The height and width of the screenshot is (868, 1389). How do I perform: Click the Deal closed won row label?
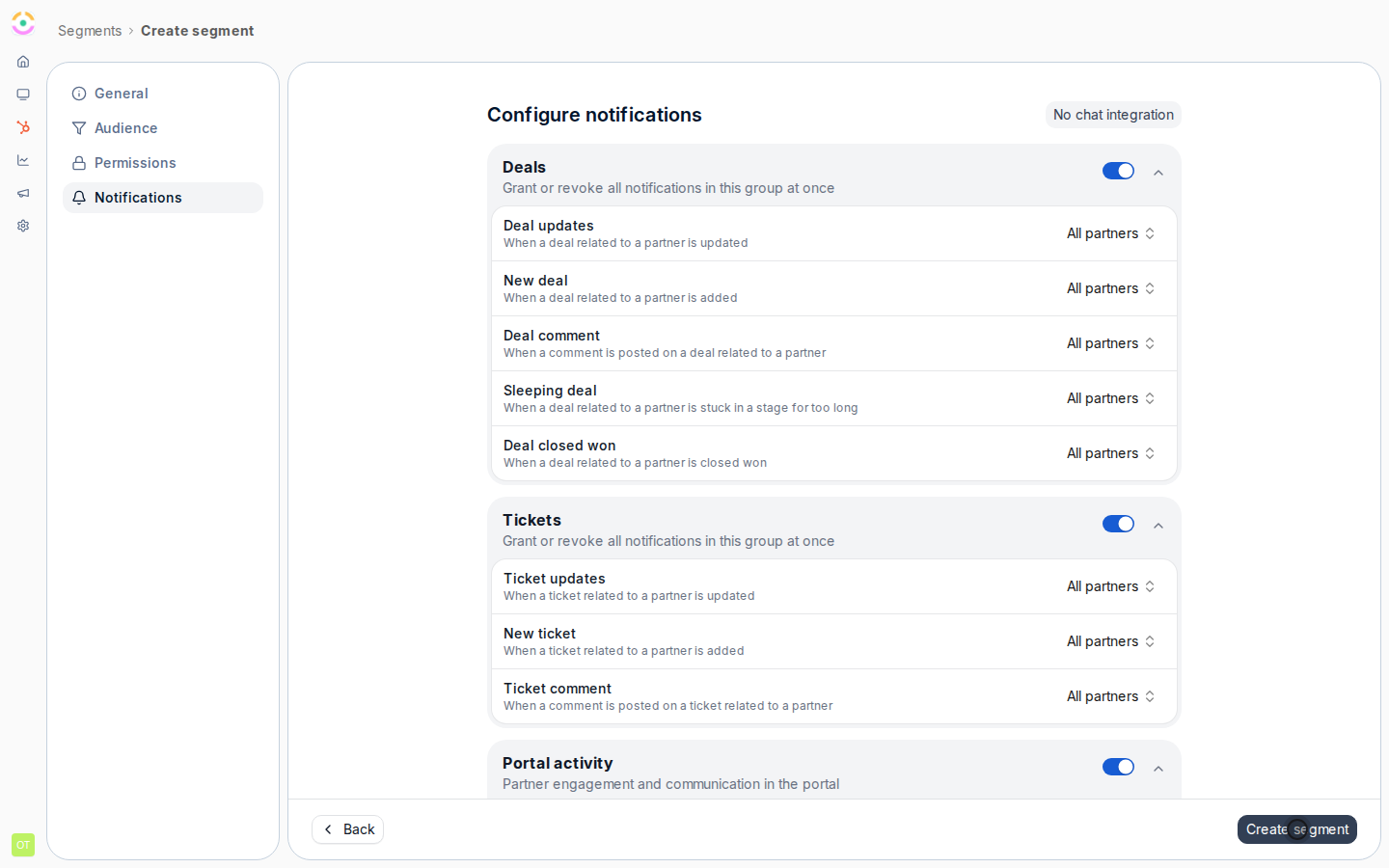[559, 446]
